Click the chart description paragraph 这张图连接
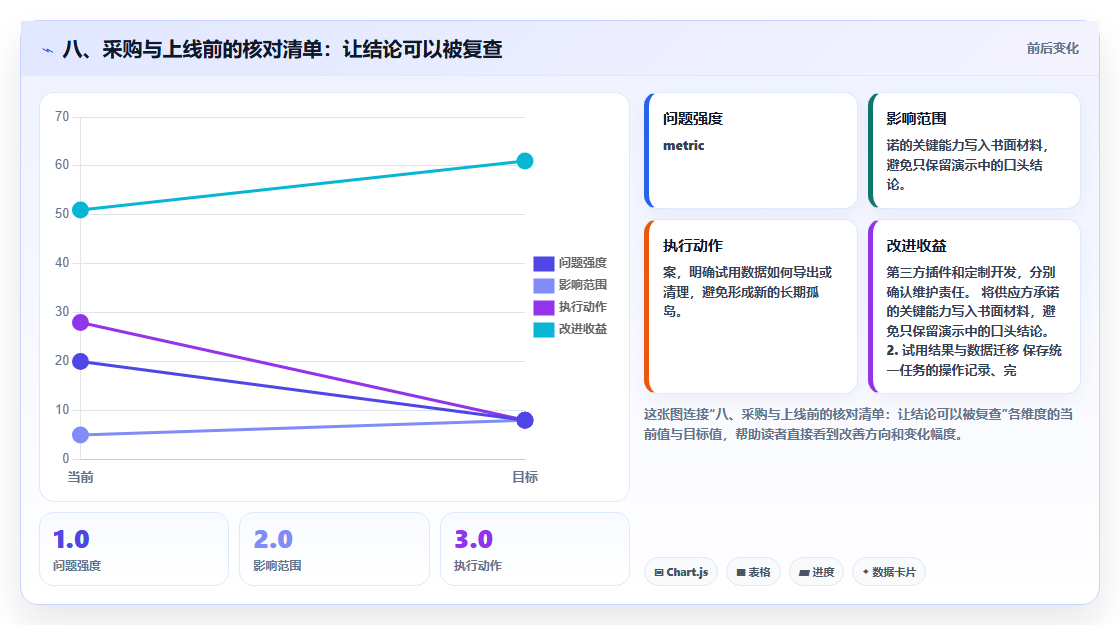The height and width of the screenshot is (625, 1120). 858,424
